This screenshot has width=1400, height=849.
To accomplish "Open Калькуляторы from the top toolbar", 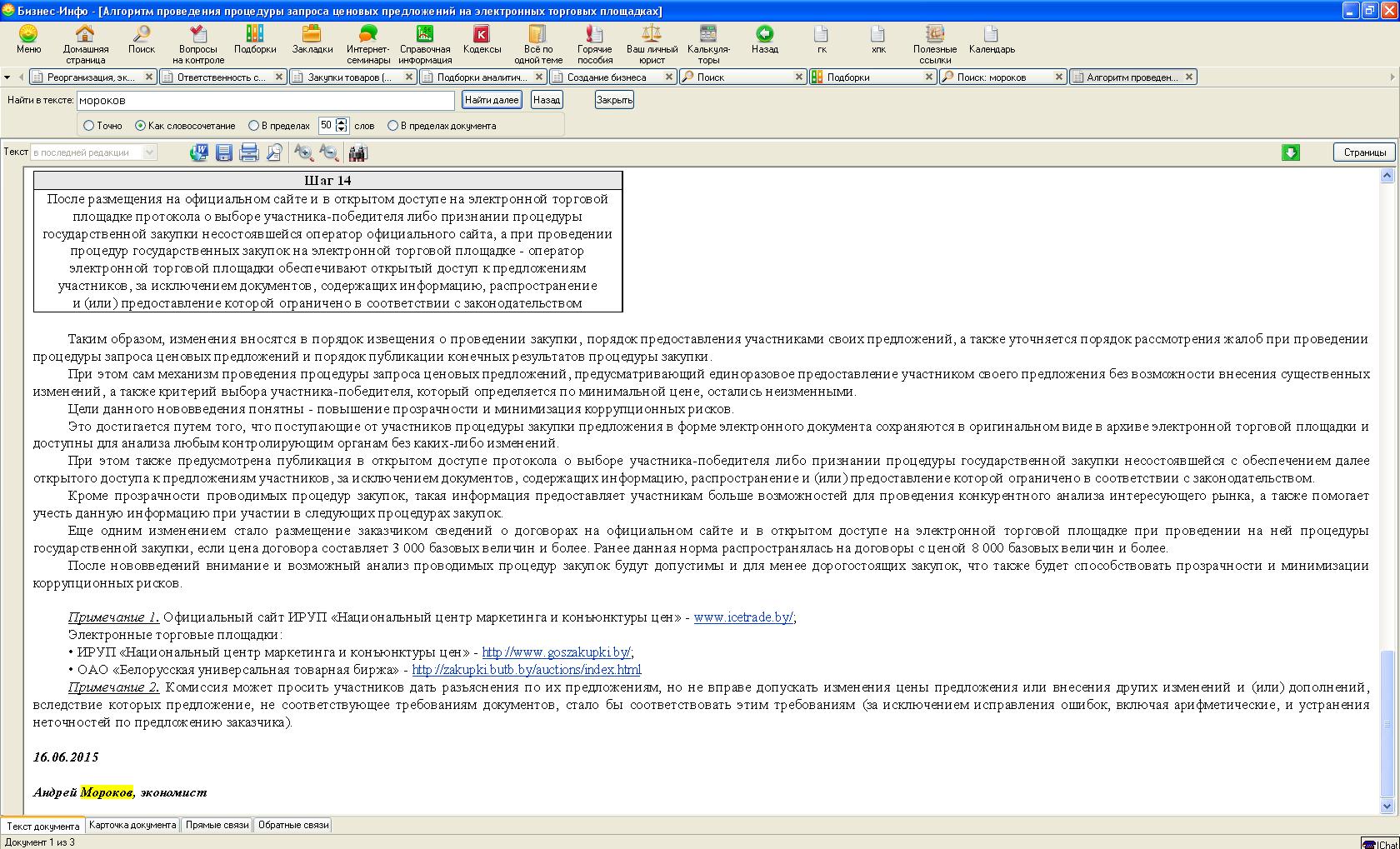I will [x=708, y=42].
